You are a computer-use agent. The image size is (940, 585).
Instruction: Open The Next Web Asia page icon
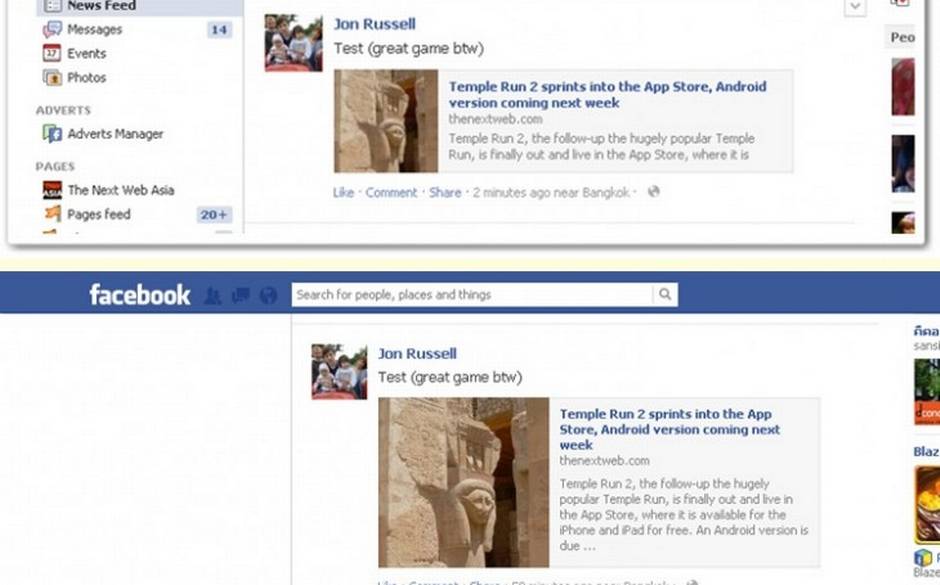point(52,190)
